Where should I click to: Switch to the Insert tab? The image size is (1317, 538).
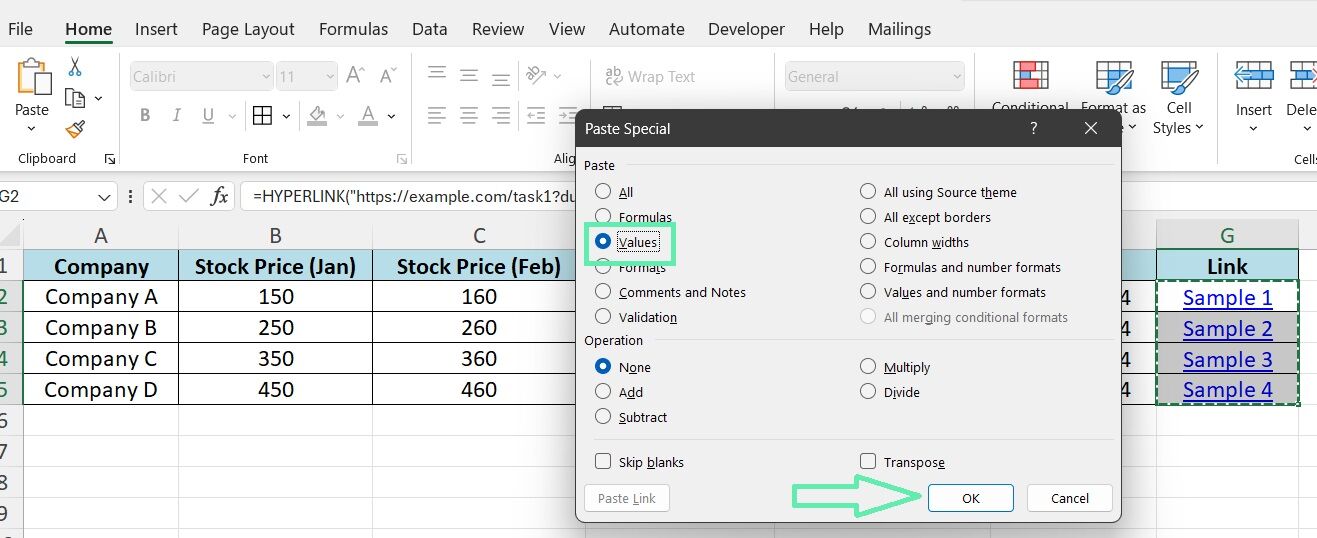coord(156,29)
